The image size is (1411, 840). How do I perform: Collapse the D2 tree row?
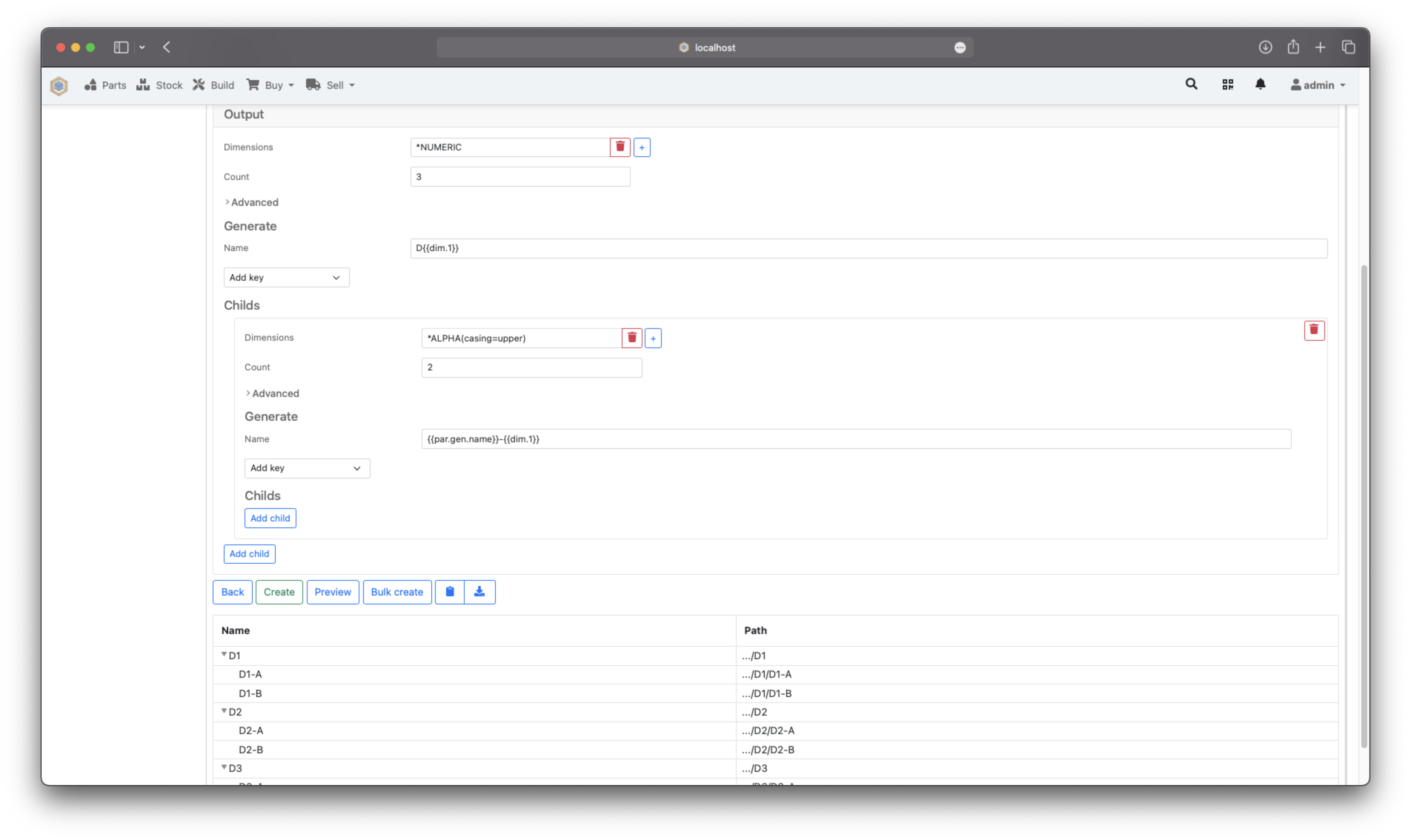click(224, 711)
